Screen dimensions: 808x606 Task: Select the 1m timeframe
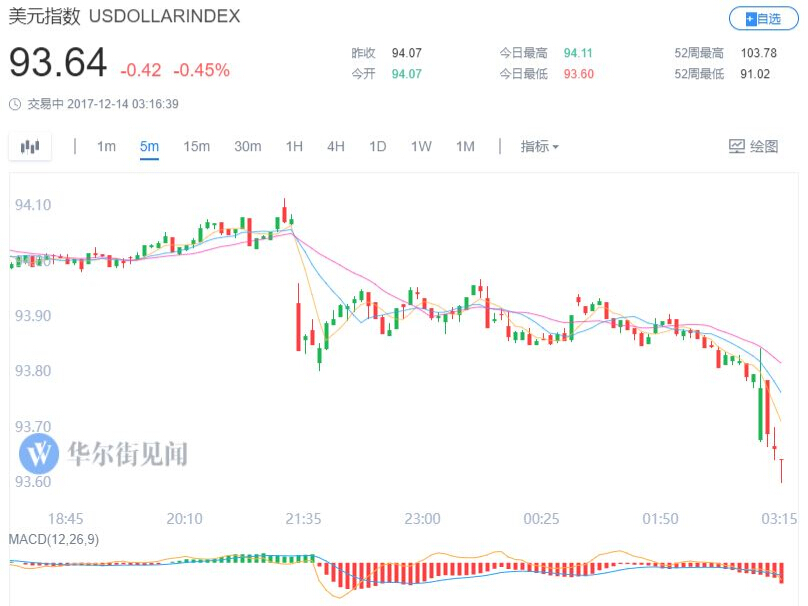click(106, 147)
